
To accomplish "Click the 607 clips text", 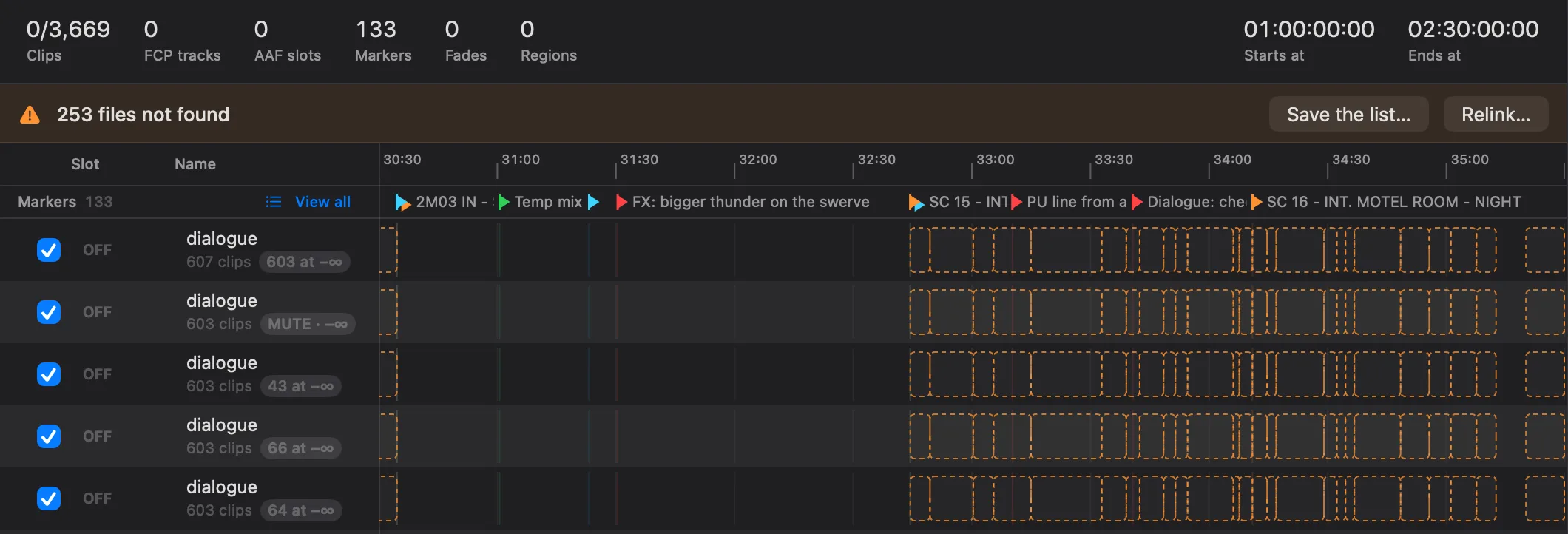I will pos(219,262).
